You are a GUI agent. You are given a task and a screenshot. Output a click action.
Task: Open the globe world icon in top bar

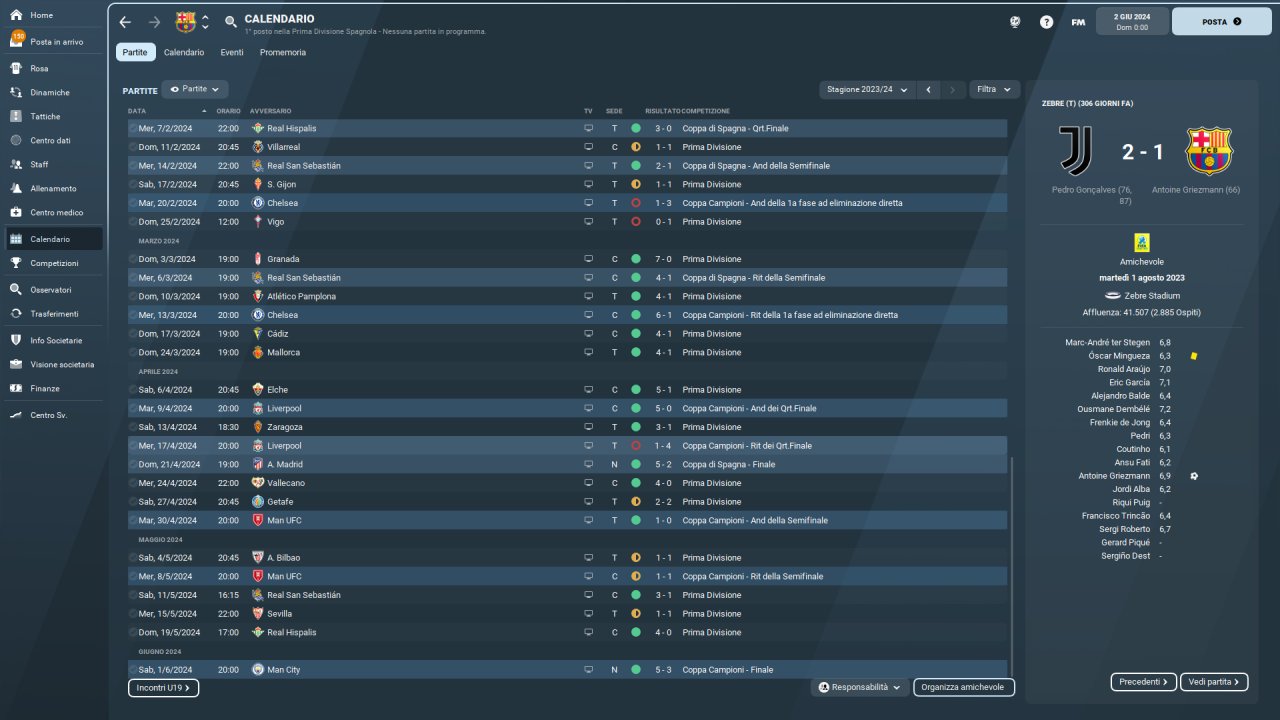tap(1015, 22)
